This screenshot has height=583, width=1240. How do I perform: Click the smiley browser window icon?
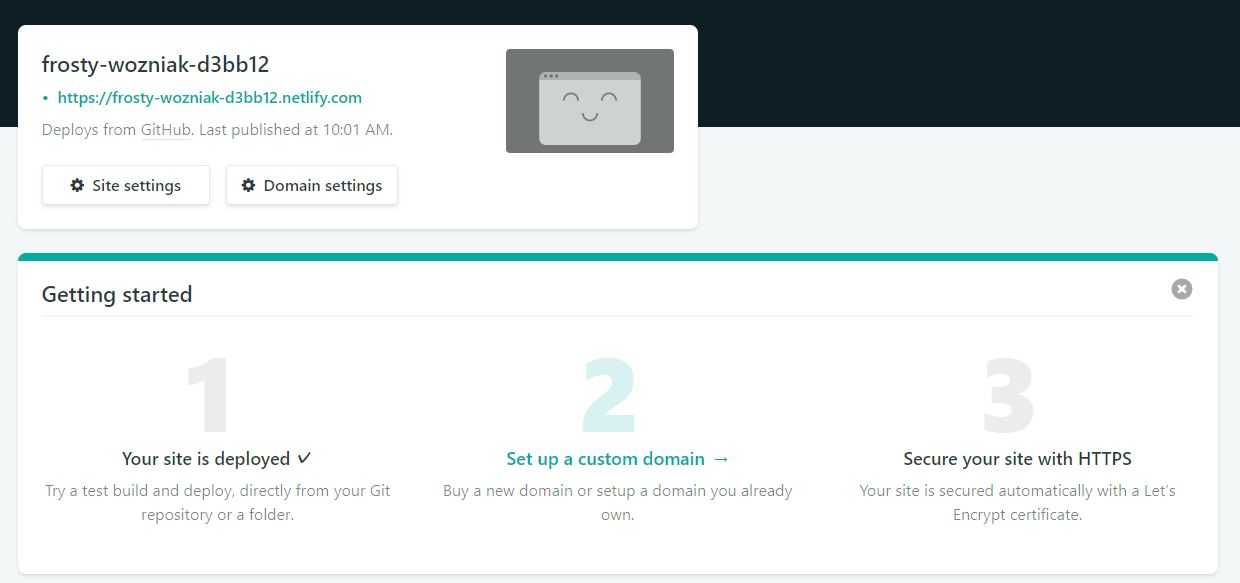[x=590, y=108]
